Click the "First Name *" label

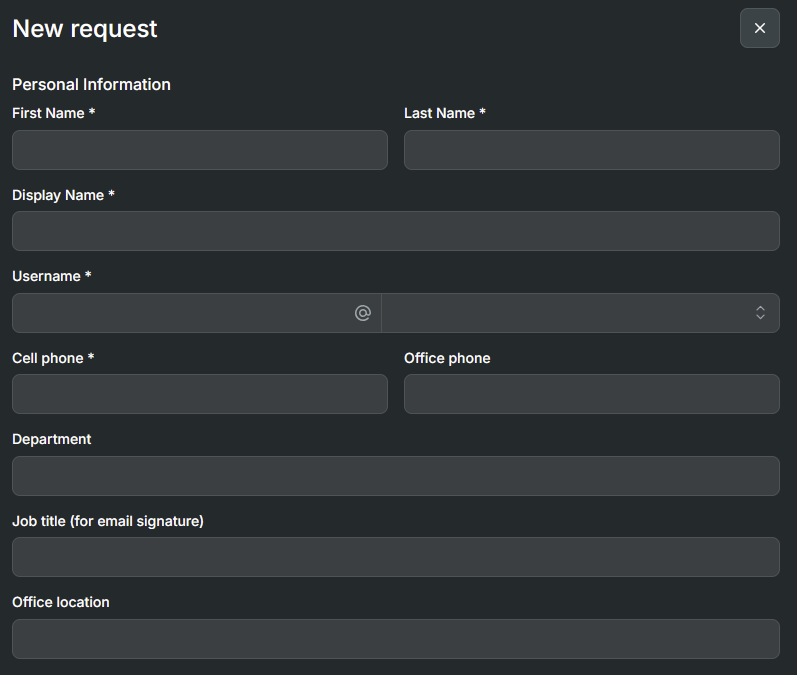click(x=53, y=113)
